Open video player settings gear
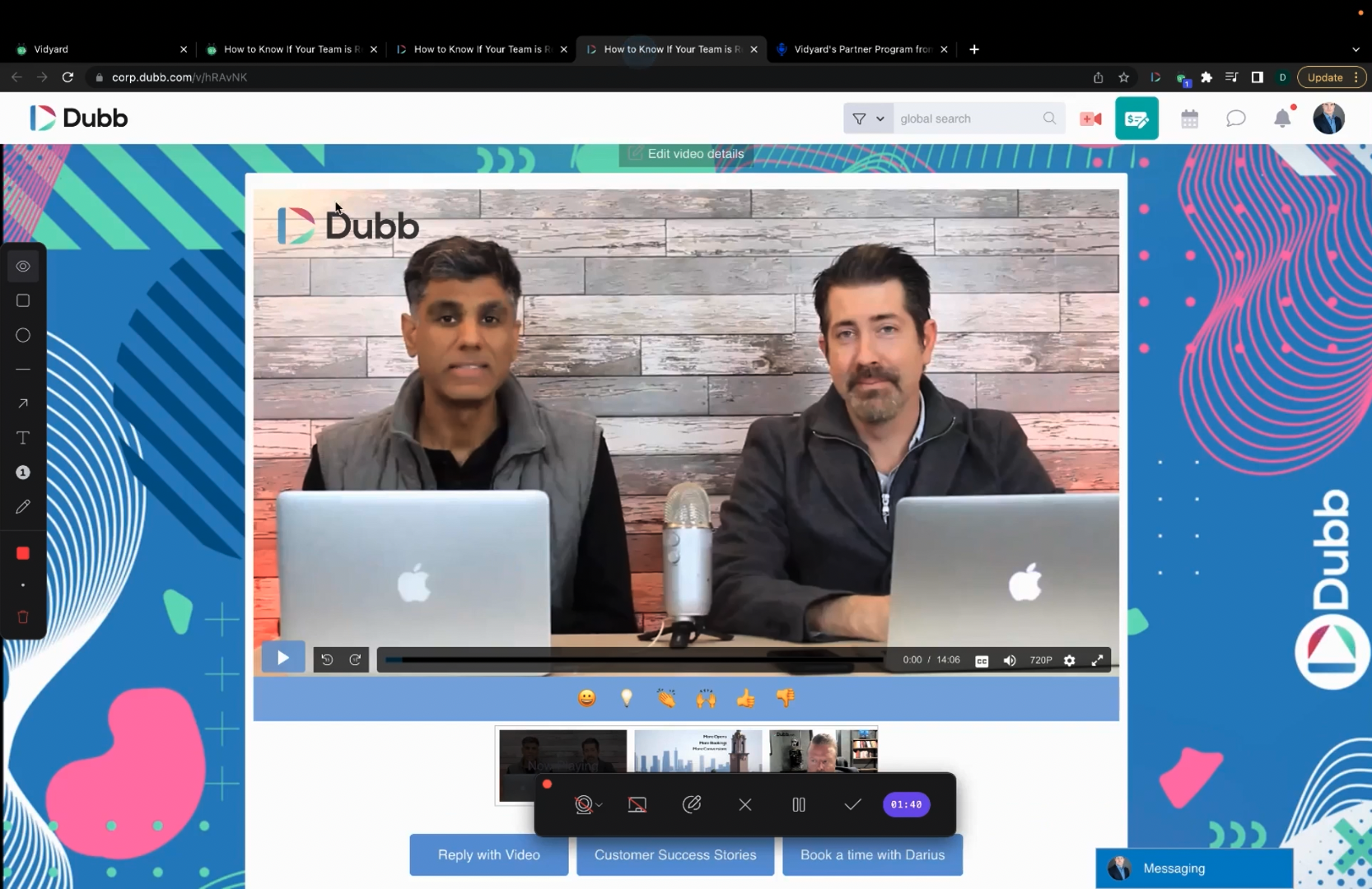This screenshot has width=1372, height=889. point(1070,661)
